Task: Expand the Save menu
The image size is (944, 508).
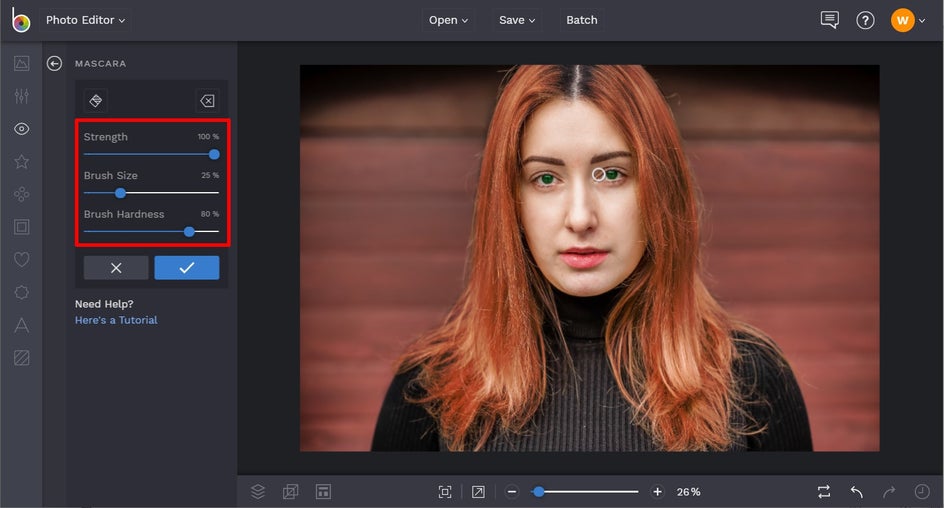Action: [517, 20]
